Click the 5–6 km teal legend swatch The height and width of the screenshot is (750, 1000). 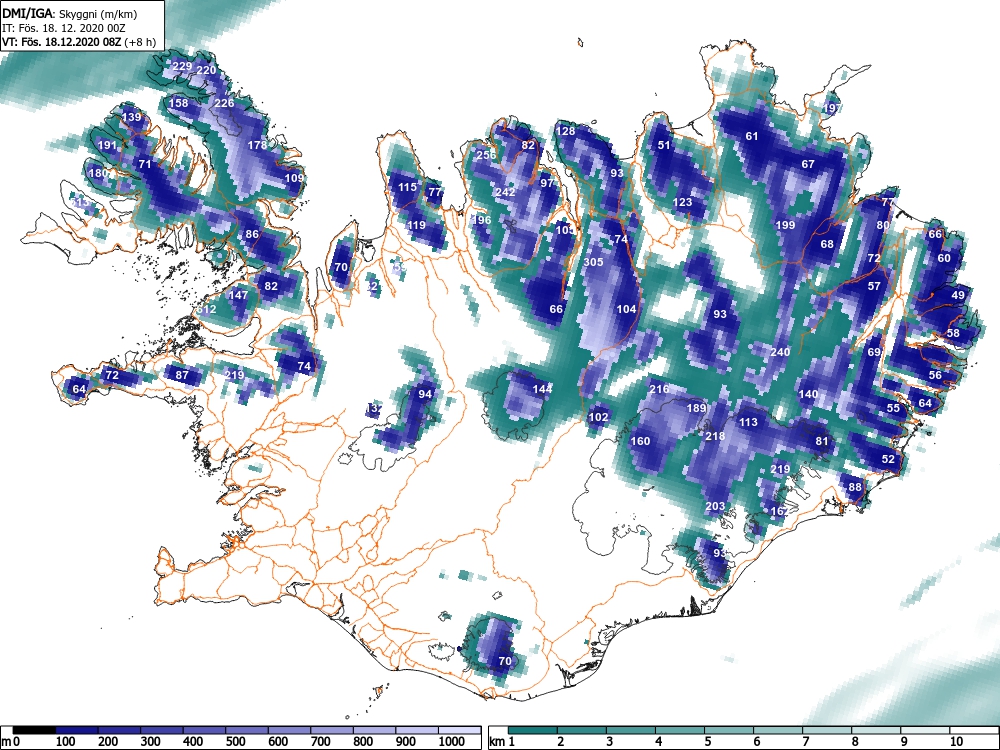tap(729, 730)
